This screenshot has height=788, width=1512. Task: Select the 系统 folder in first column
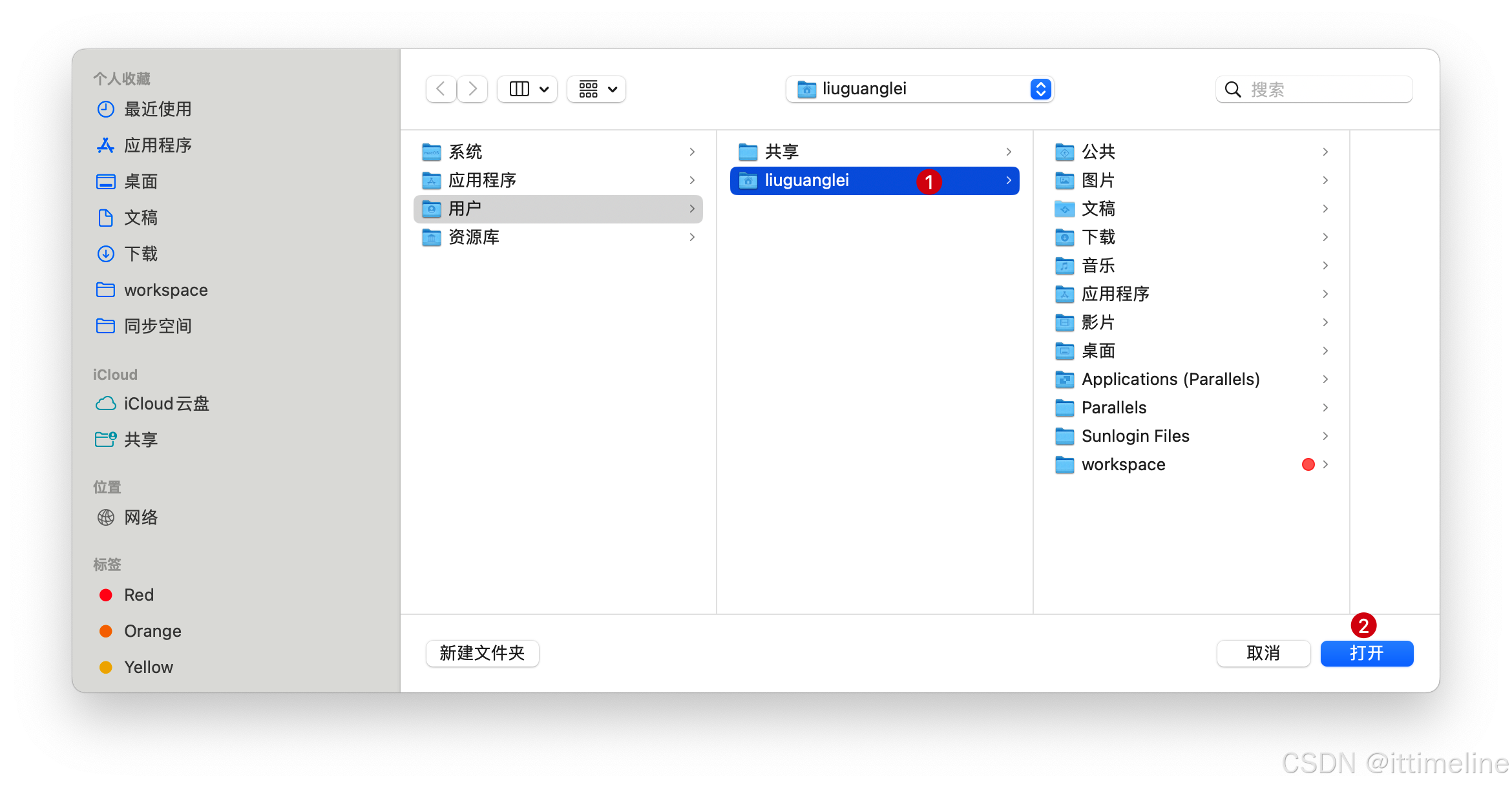[465, 152]
